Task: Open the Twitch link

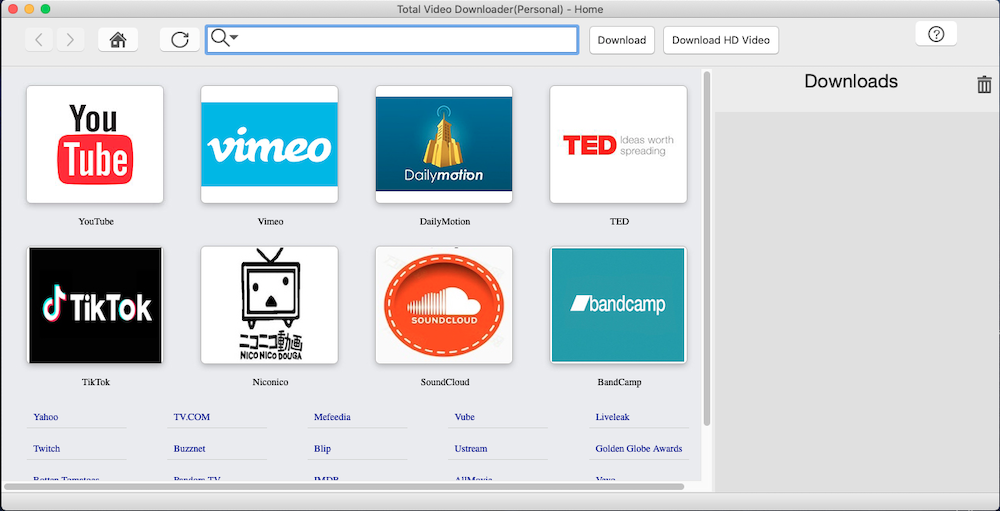Action: [47, 448]
